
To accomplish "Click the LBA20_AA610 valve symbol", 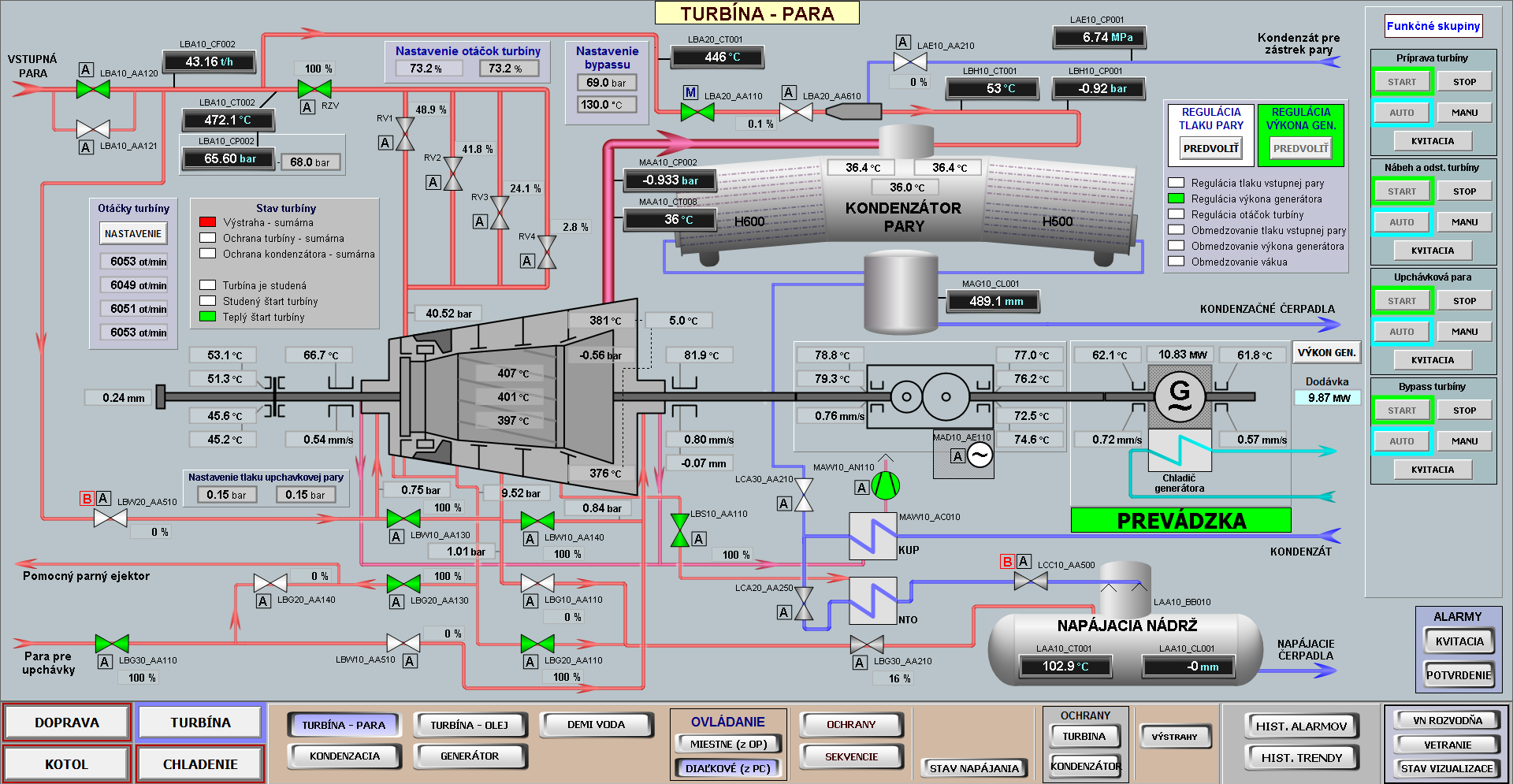I will (x=796, y=112).
